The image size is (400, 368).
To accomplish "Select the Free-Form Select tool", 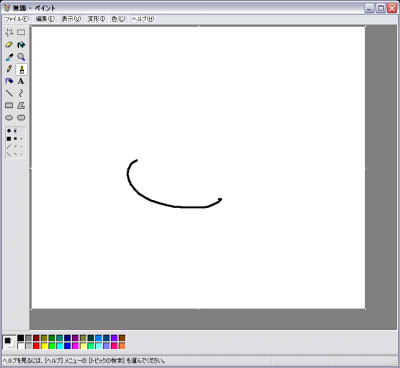I will click(9, 32).
